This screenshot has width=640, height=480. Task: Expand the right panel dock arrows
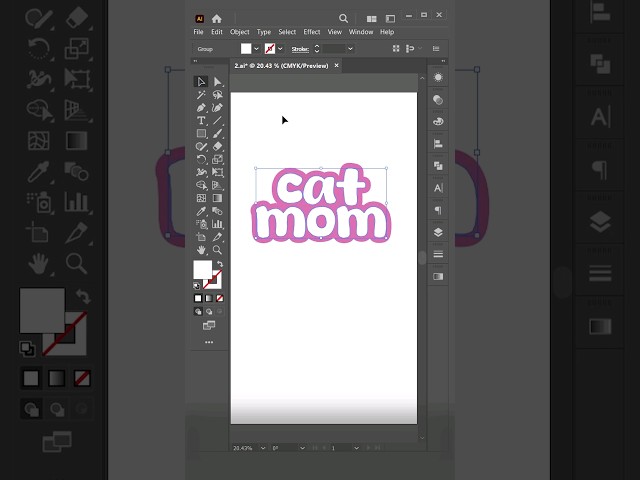click(x=443, y=61)
